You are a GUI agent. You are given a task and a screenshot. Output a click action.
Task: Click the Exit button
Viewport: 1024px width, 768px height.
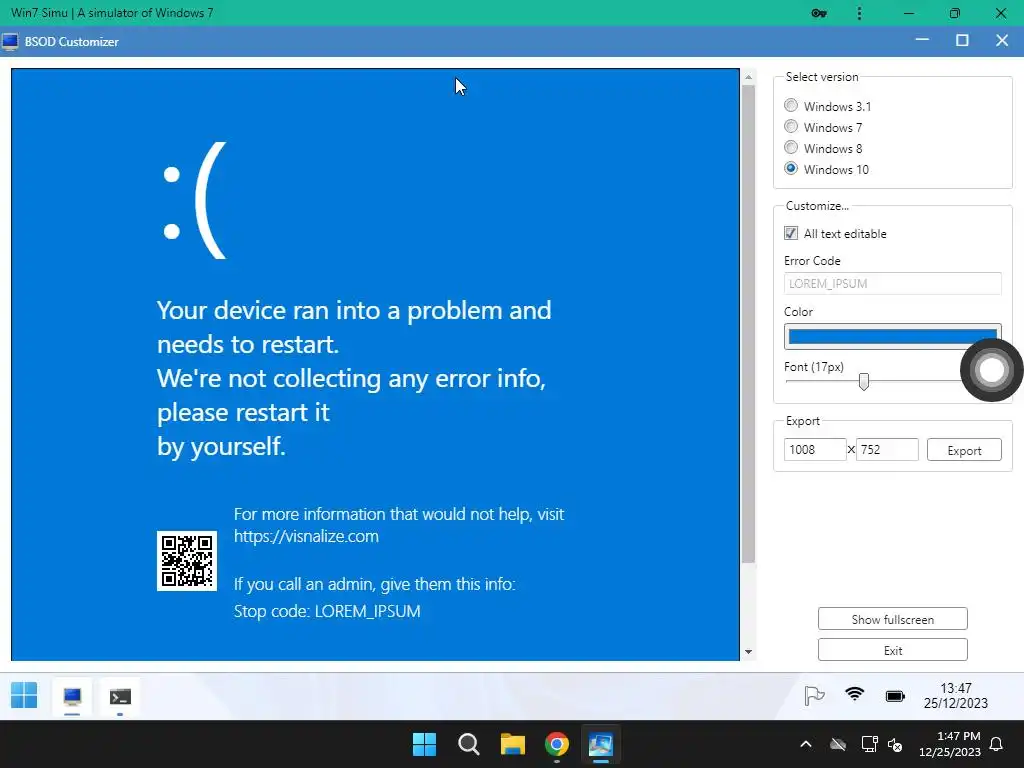click(x=892, y=650)
